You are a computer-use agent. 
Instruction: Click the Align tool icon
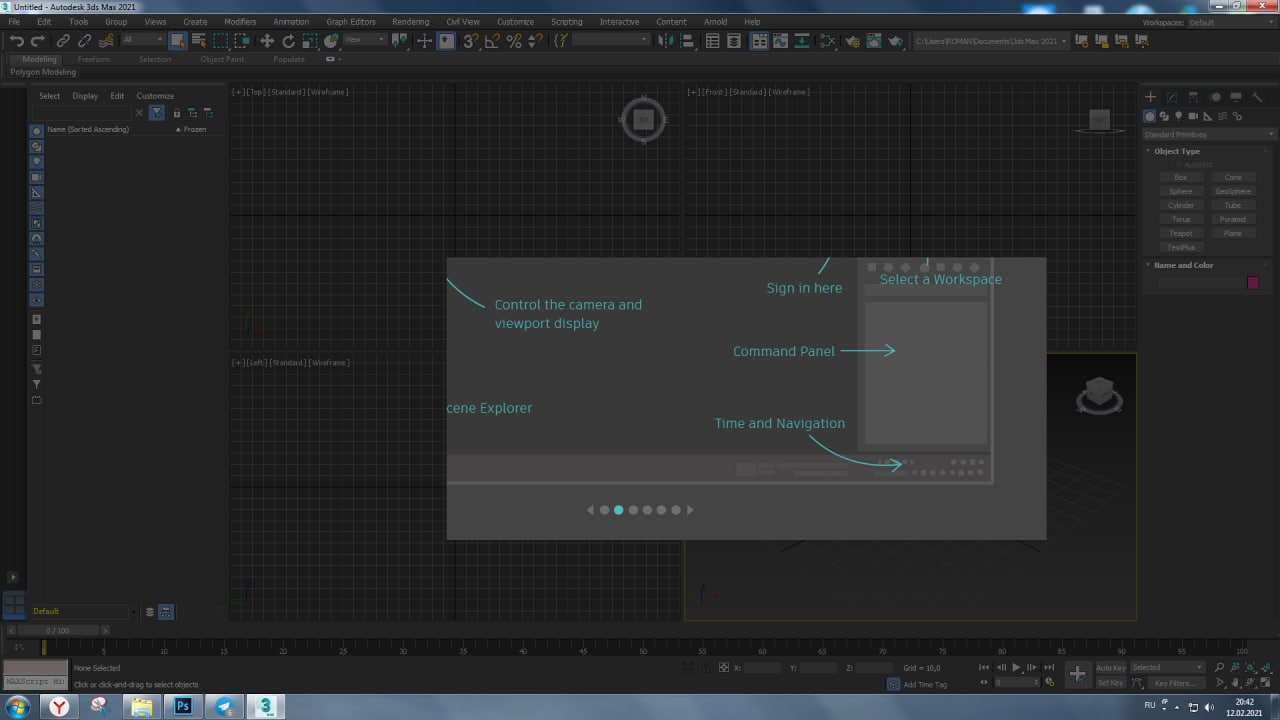[687, 41]
